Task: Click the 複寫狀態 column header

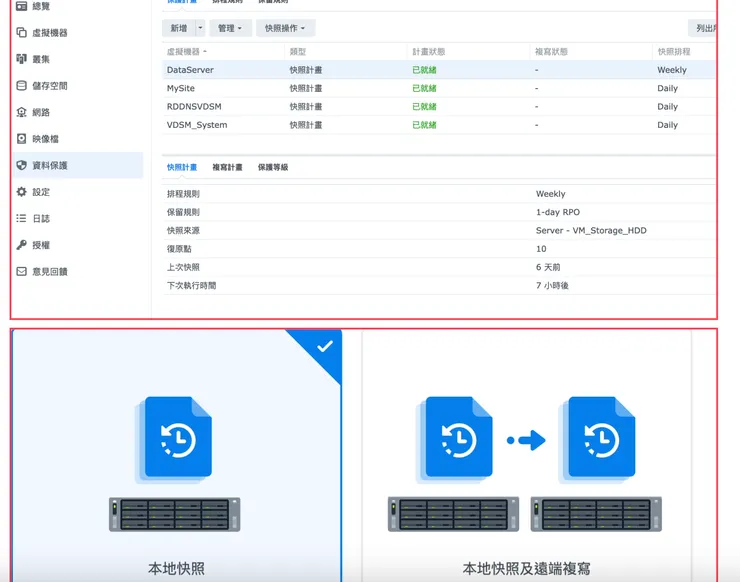Action: tap(551, 51)
